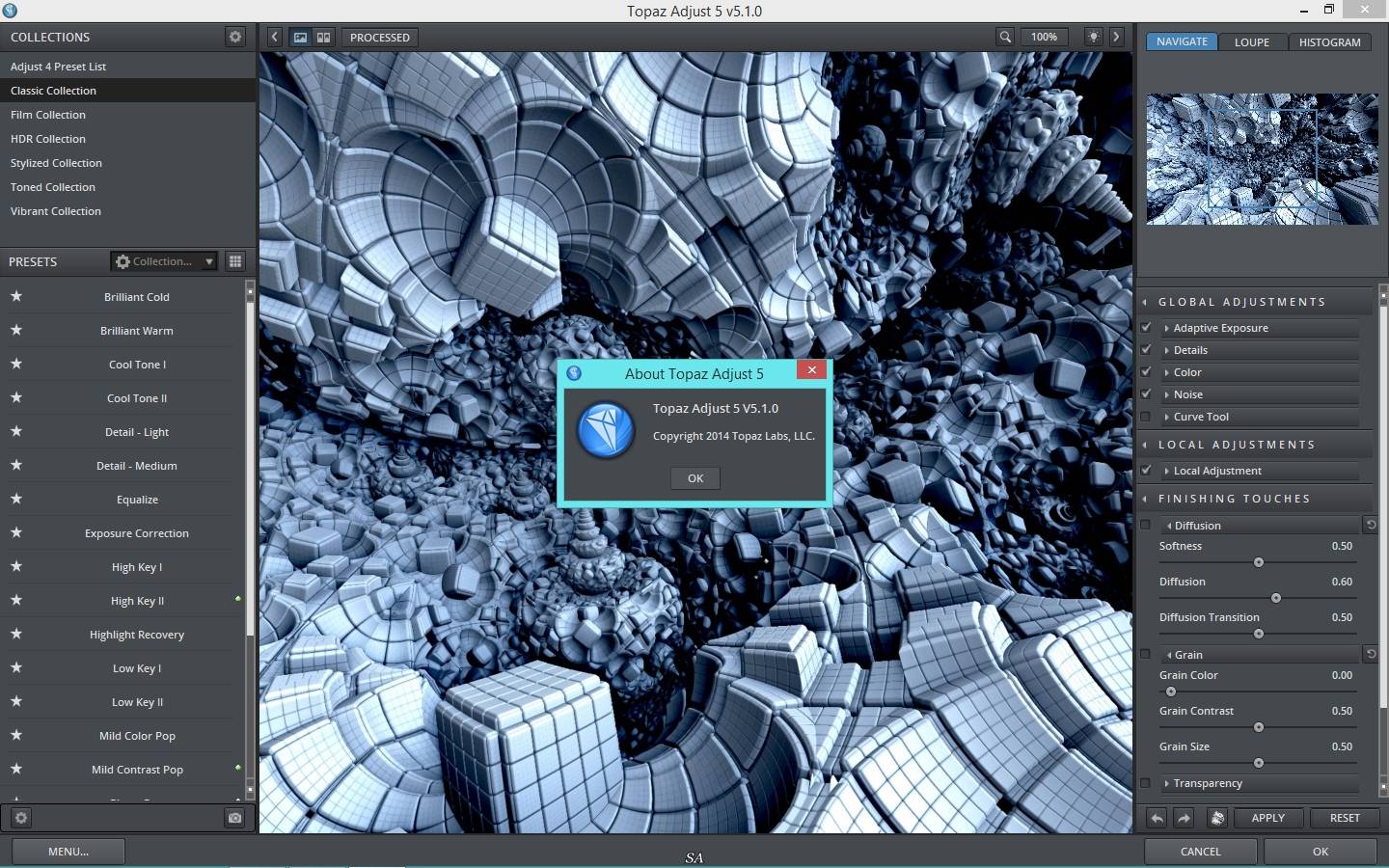1389x868 pixels.
Task: Enable the Diffusion checkbox
Action: point(1146,526)
